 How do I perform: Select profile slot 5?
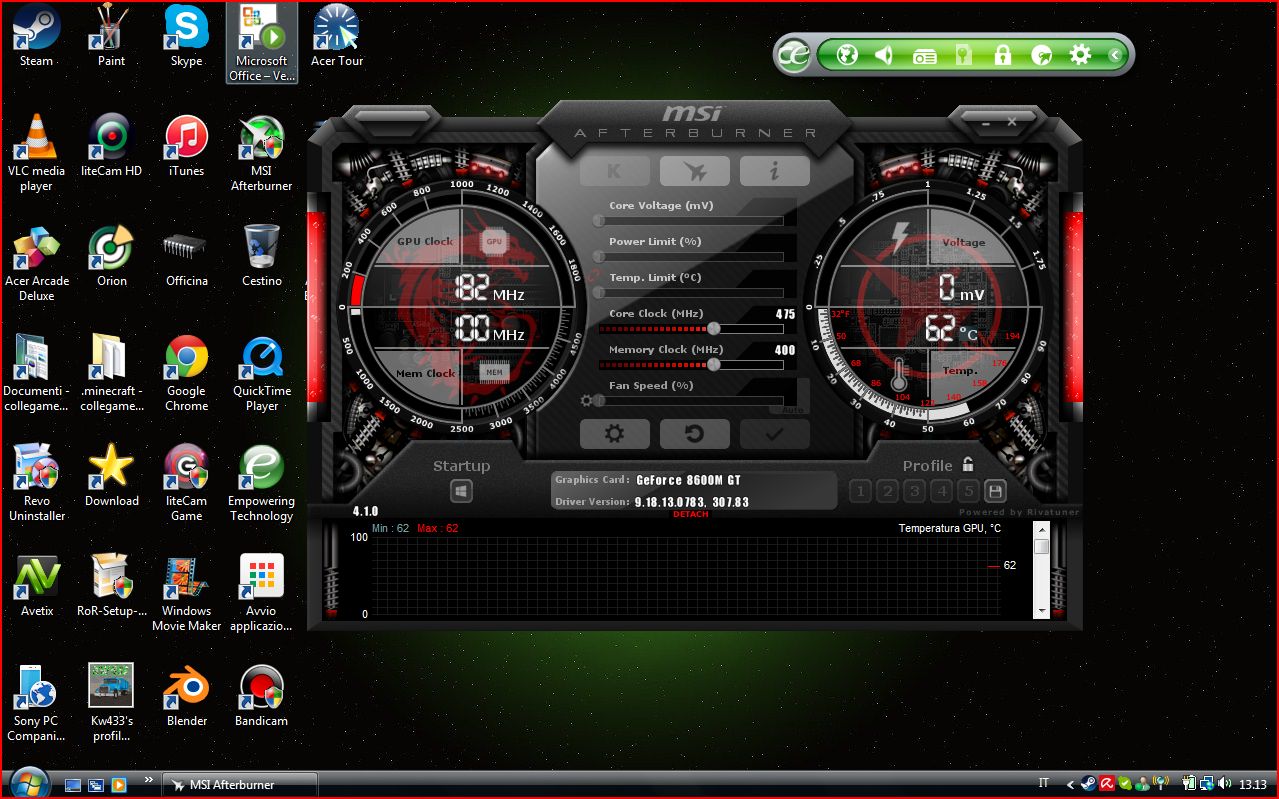(x=968, y=491)
